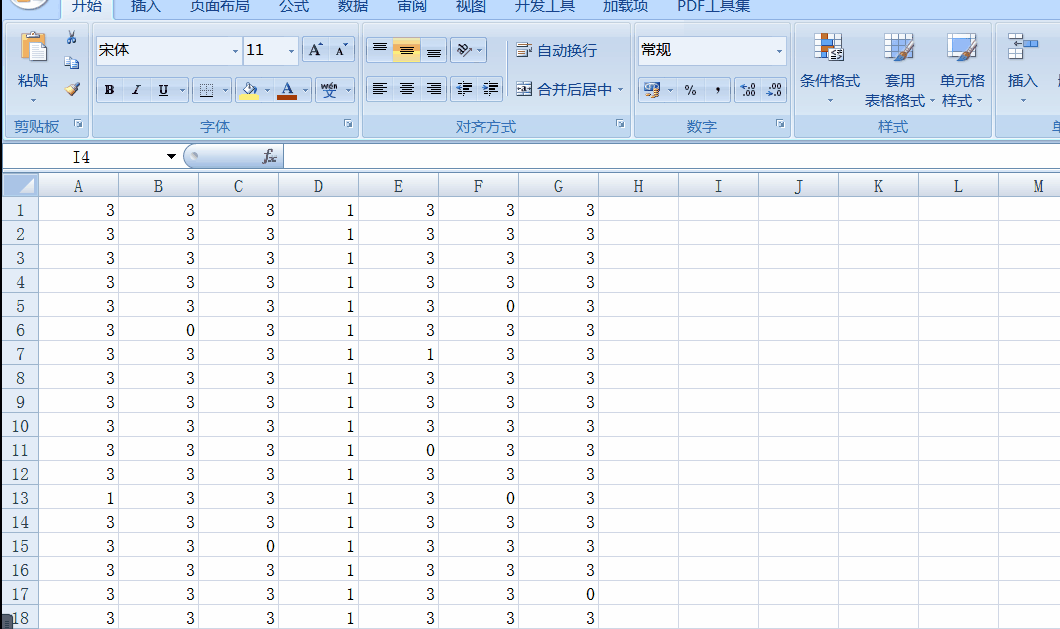Click the Select All corner button
Viewport: 1060px width, 629px height.
click(x=20, y=185)
